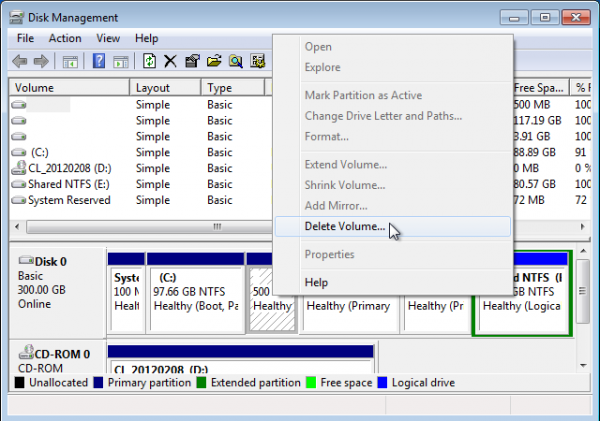Sort by the Free Spa... column header
The image size is (600, 421).
click(540, 88)
